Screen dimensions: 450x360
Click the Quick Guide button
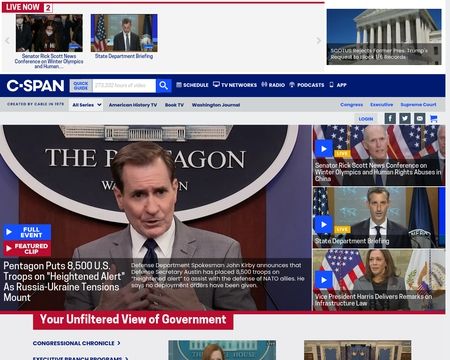click(x=81, y=86)
